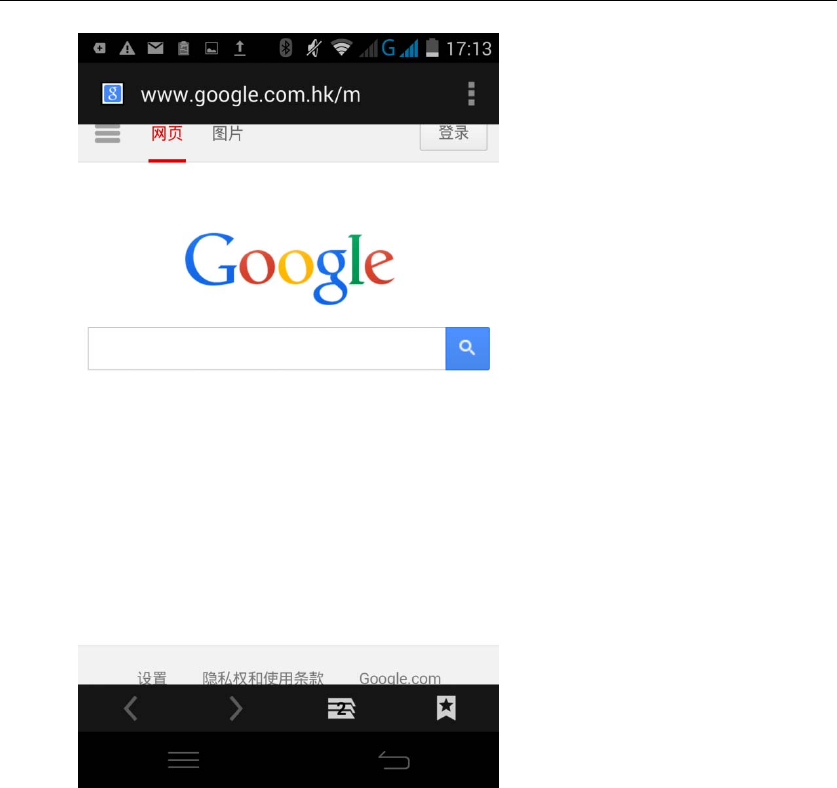Open 隐私权和使用条款 link
The height and width of the screenshot is (788, 837).
(263, 677)
